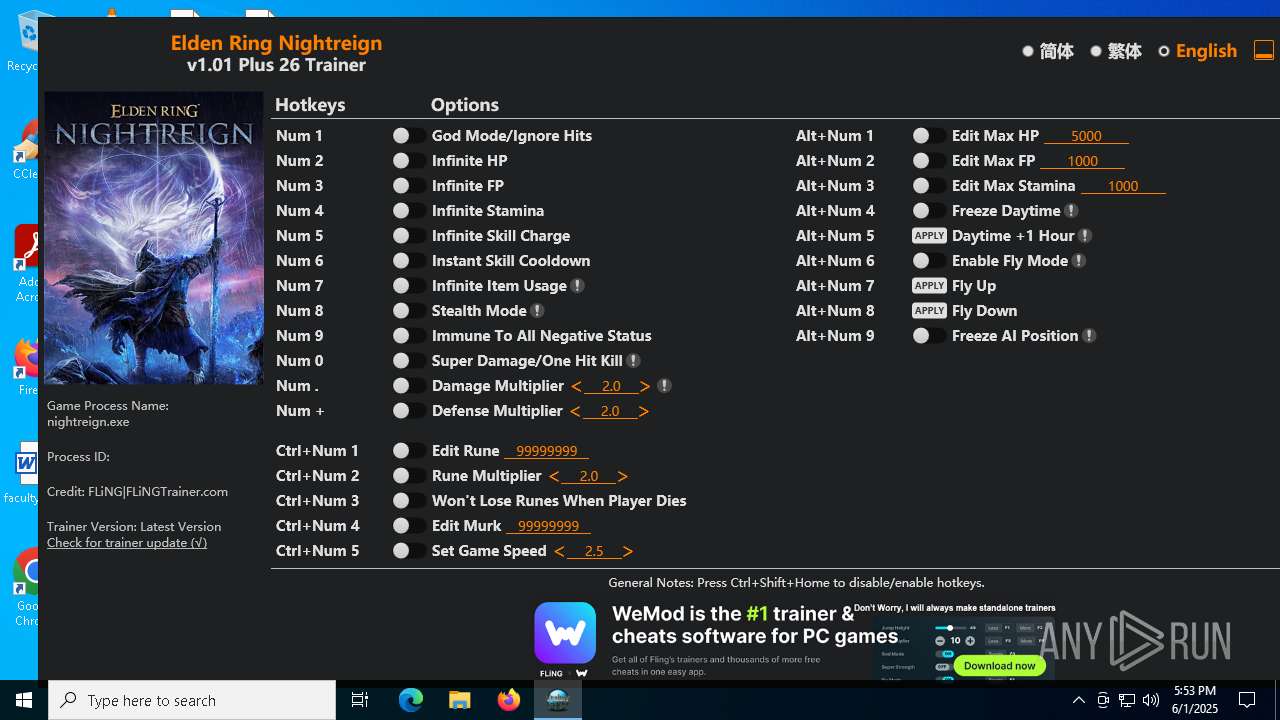Select the 繁体 language radio button
This screenshot has width=1280, height=720.
[1096, 51]
